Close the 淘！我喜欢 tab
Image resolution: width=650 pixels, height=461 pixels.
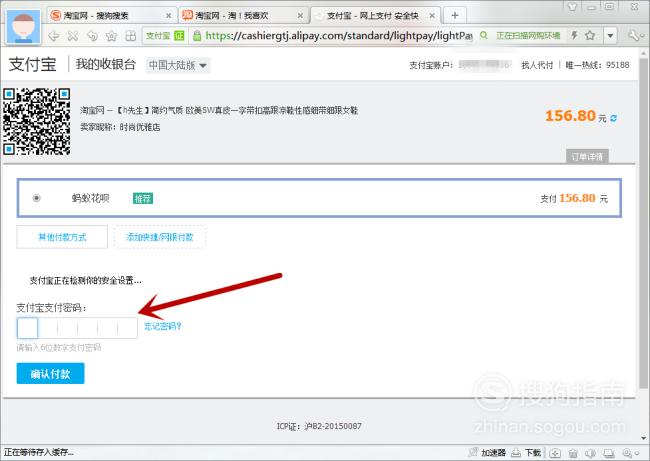point(300,16)
